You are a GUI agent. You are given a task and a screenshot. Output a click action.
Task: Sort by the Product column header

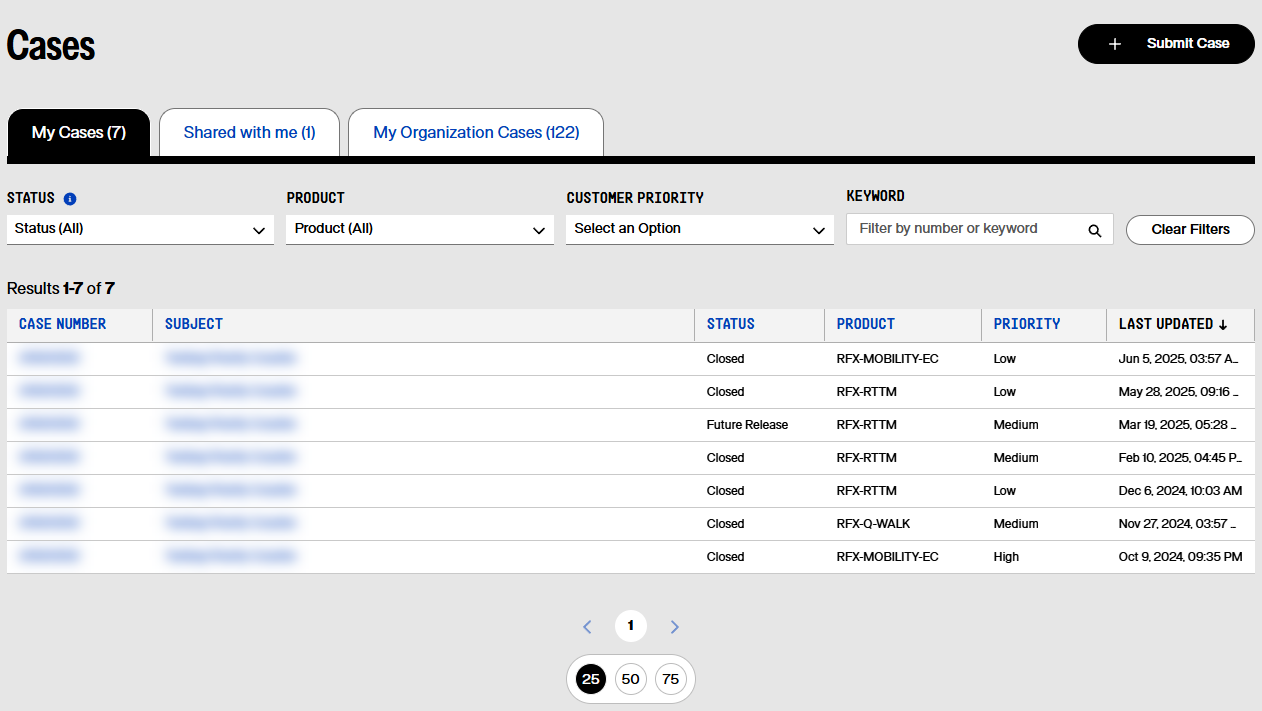pyautogui.click(x=866, y=324)
